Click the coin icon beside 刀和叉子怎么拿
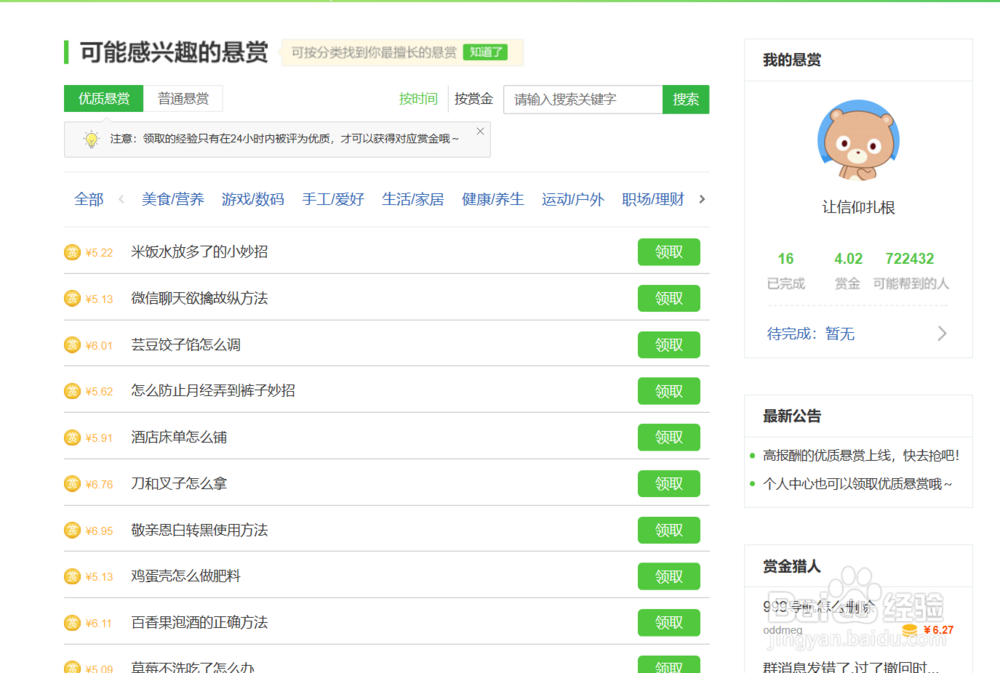This screenshot has height=673, width=1000. click(x=71, y=483)
